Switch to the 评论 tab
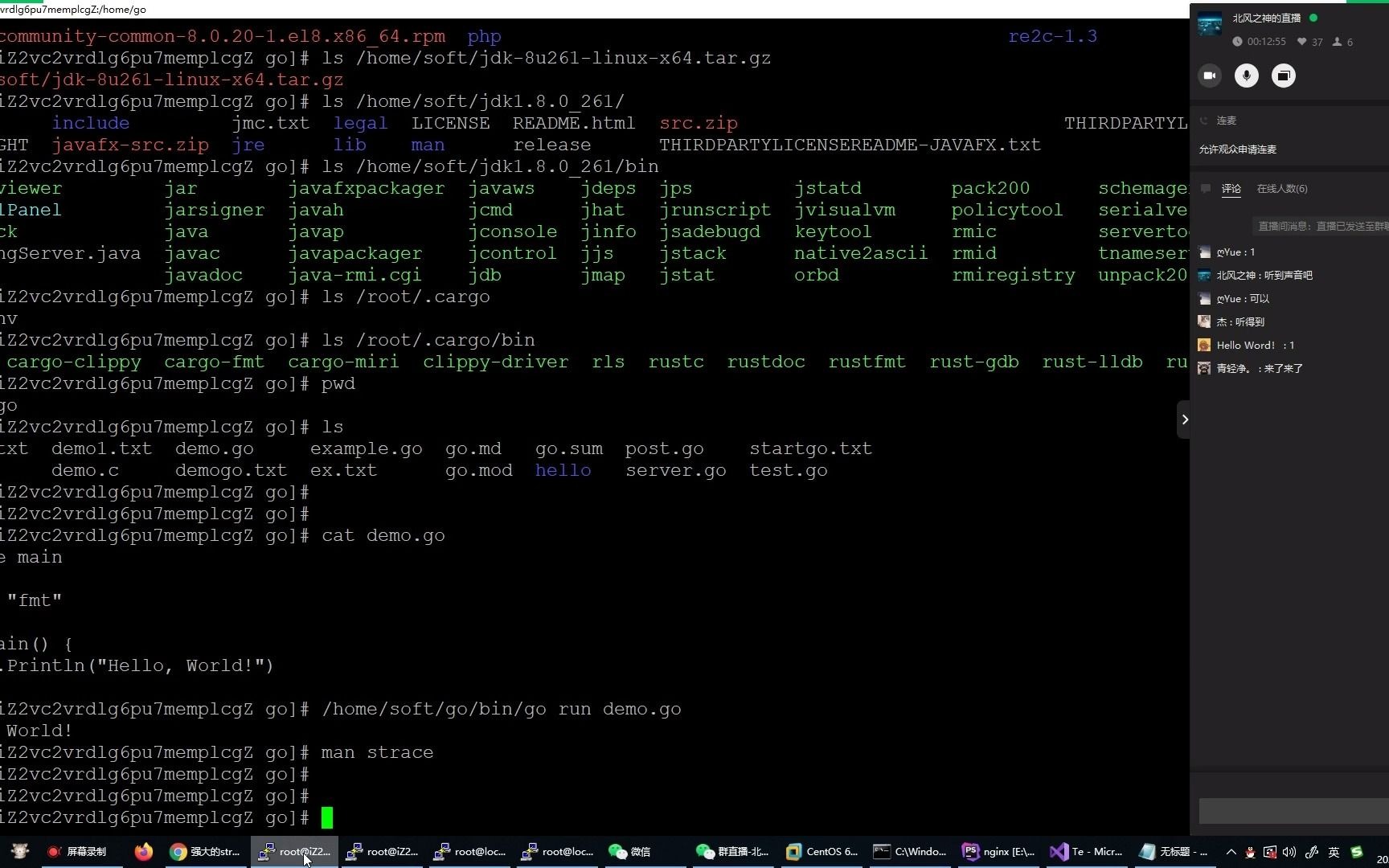The width and height of the screenshot is (1389, 868). tap(1231, 188)
